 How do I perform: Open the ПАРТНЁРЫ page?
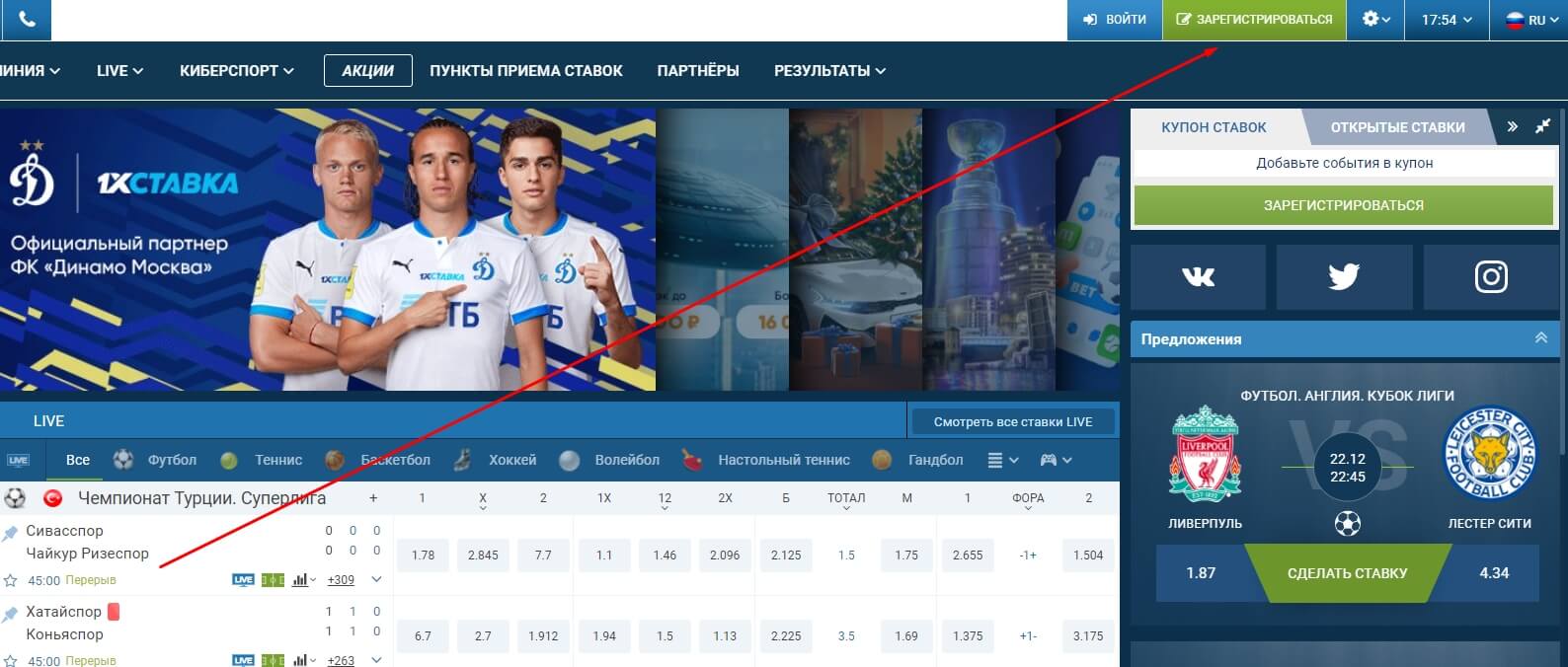tap(698, 71)
